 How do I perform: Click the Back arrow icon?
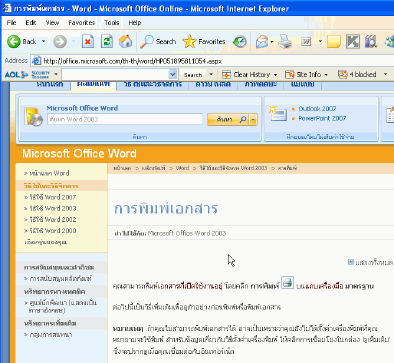pos(14,42)
